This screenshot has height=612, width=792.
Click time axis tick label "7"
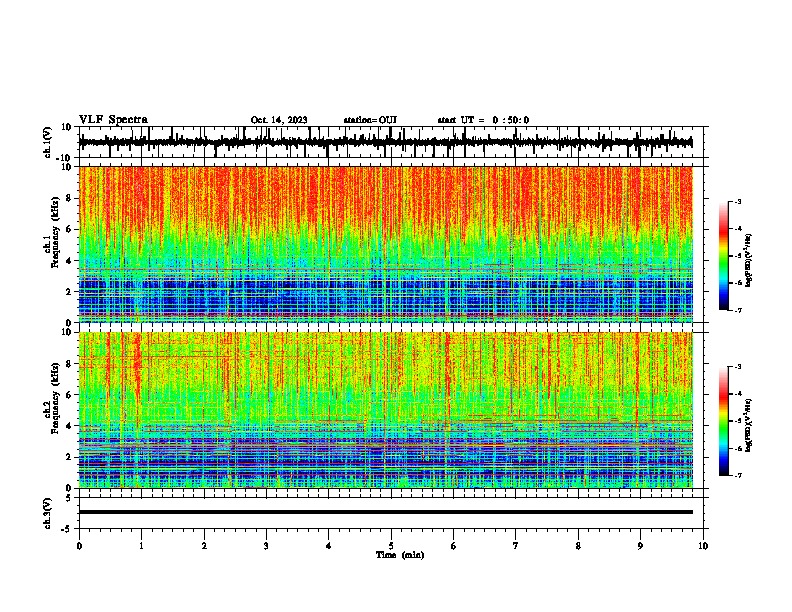pyautogui.click(x=516, y=546)
